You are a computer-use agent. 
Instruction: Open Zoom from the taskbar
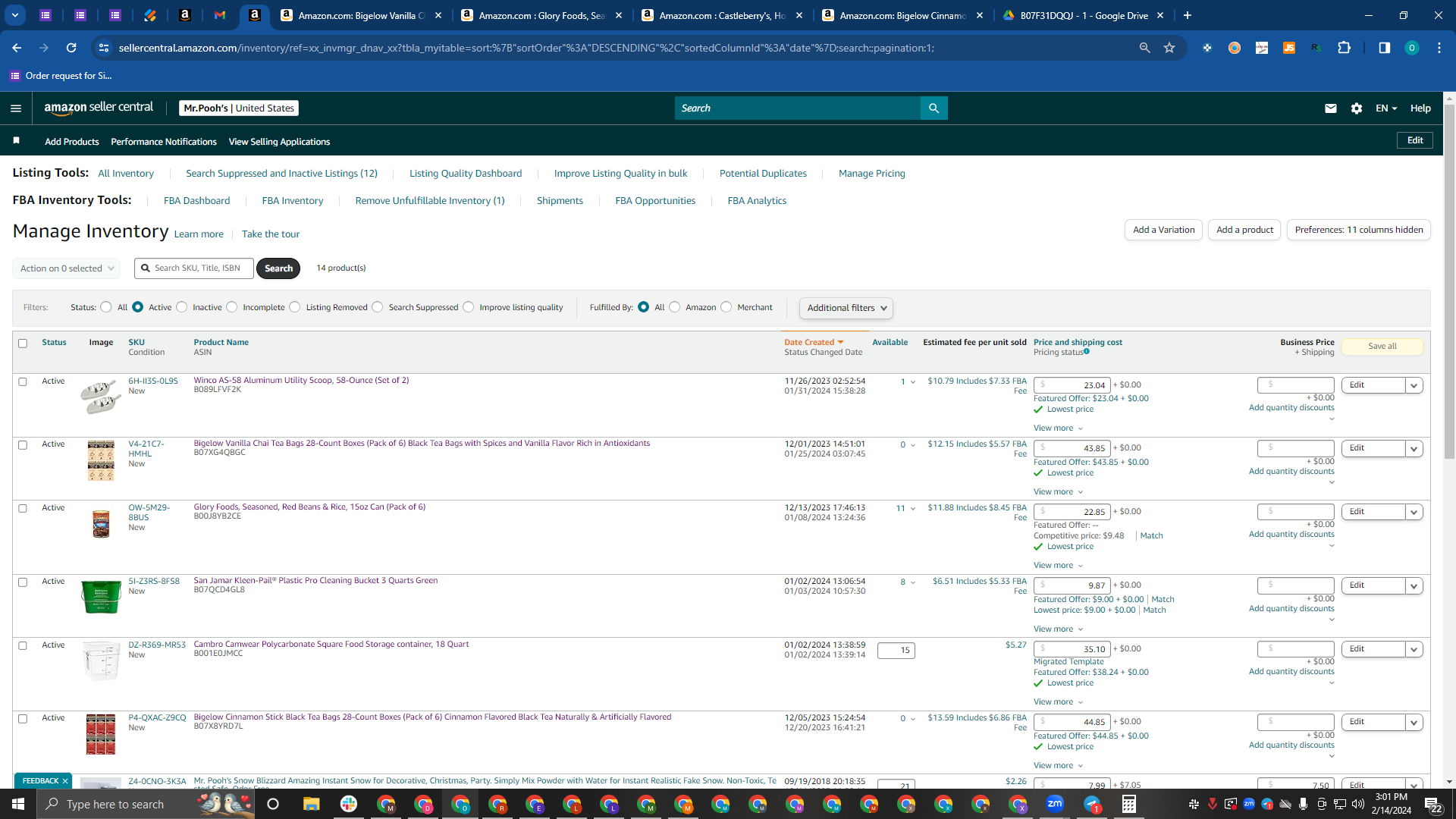(x=1055, y=804)
